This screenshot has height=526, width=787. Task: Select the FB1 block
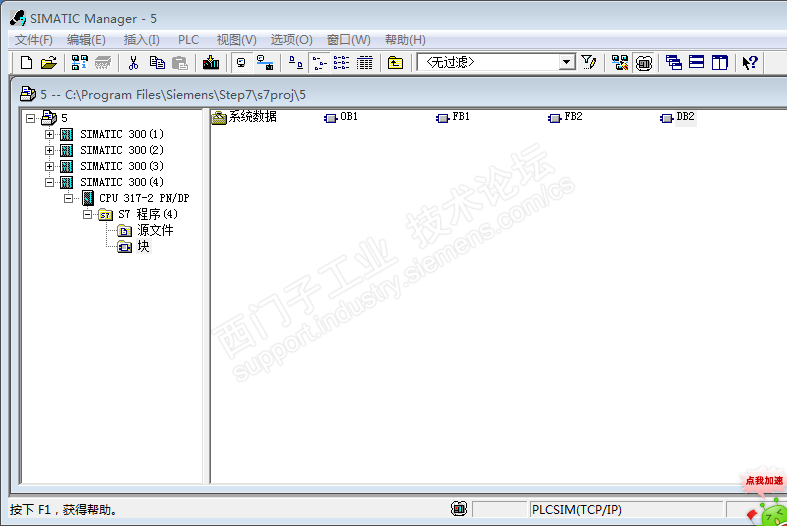click(x=453, y=117)
